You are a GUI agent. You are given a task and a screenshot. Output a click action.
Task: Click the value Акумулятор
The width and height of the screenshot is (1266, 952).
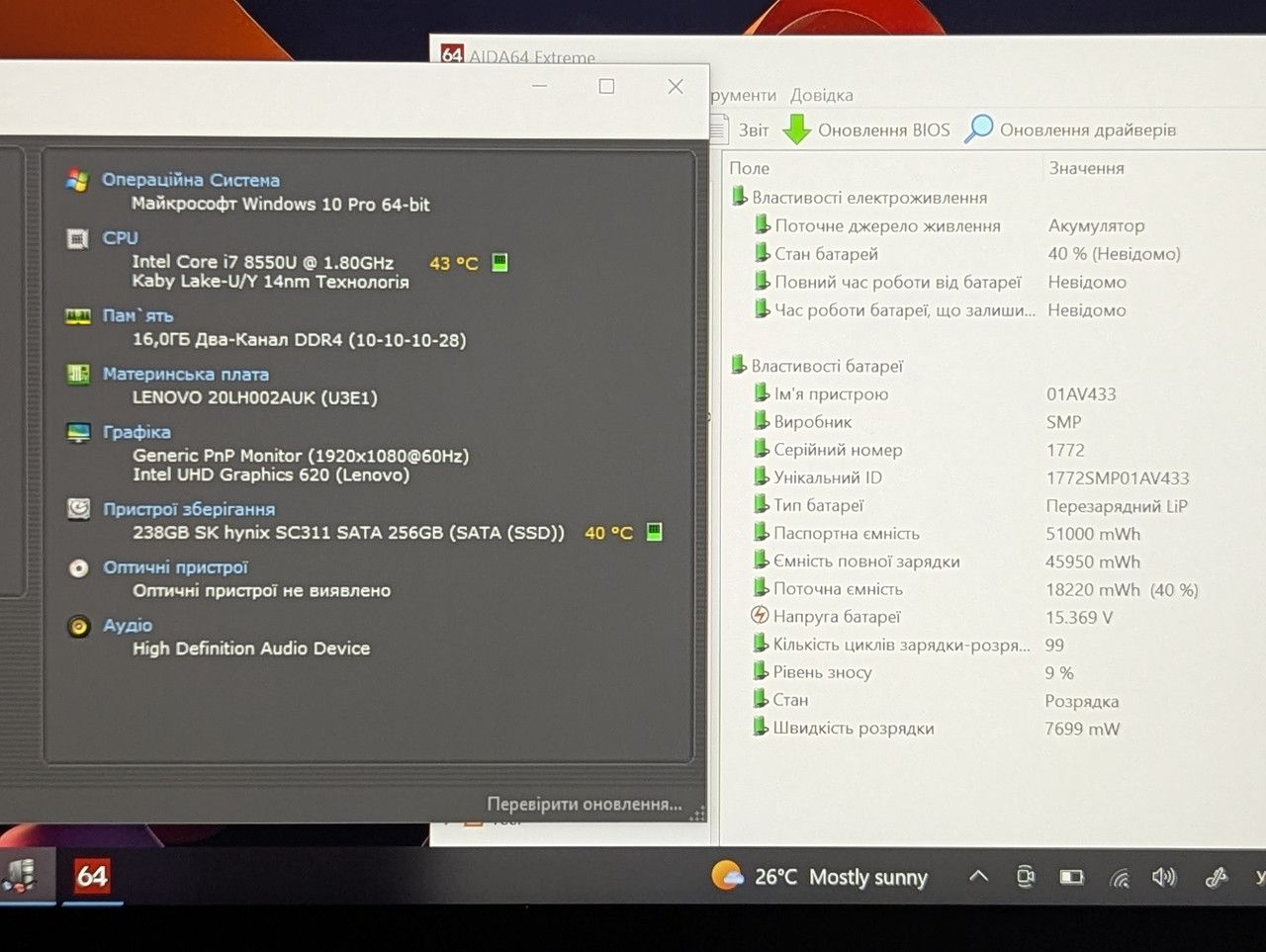(1096, 225)
